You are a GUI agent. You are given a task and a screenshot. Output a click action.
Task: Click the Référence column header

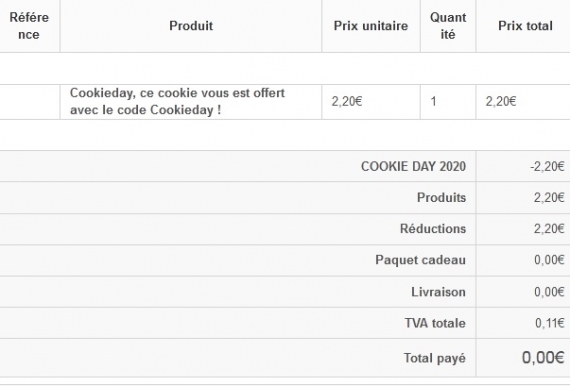point(29,26)
